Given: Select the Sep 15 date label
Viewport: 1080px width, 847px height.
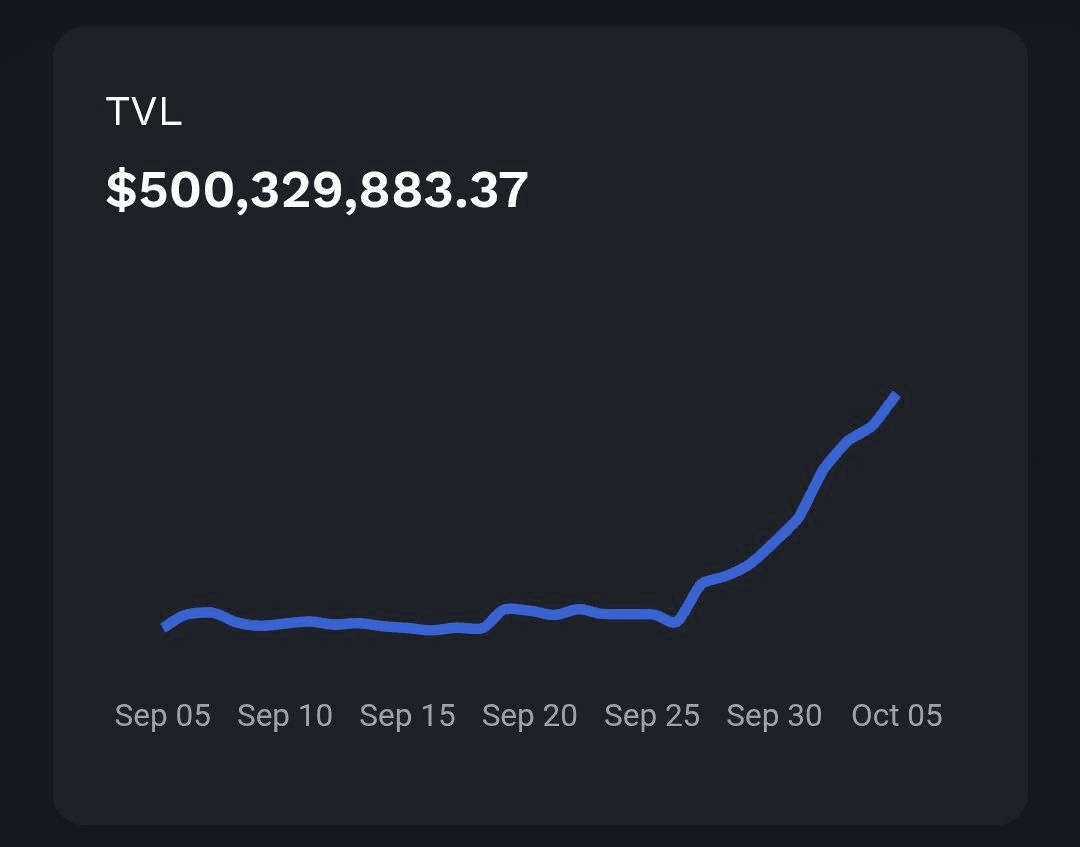Looking at the screenshot, I should pos(407,715).
